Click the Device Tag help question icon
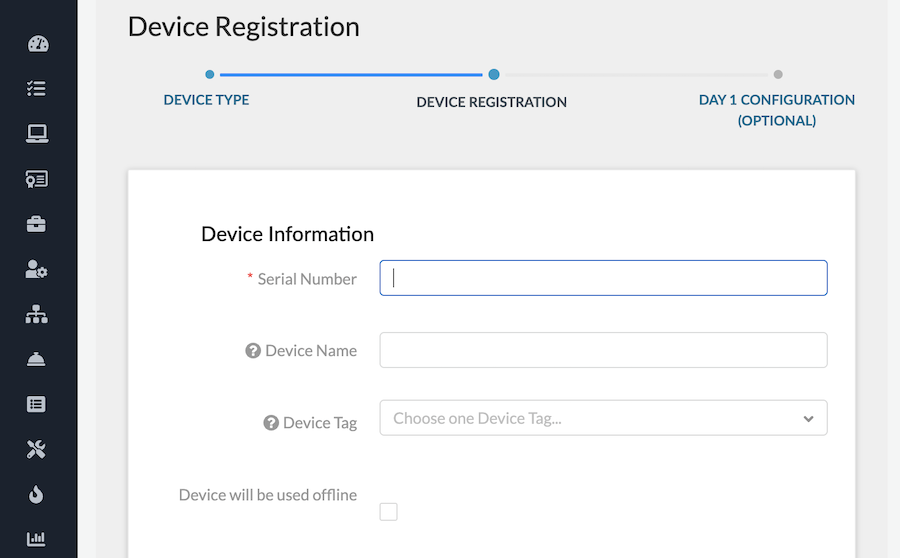This screenshot has height=558, width=900. pyautogui.click(x=271, y=423)
